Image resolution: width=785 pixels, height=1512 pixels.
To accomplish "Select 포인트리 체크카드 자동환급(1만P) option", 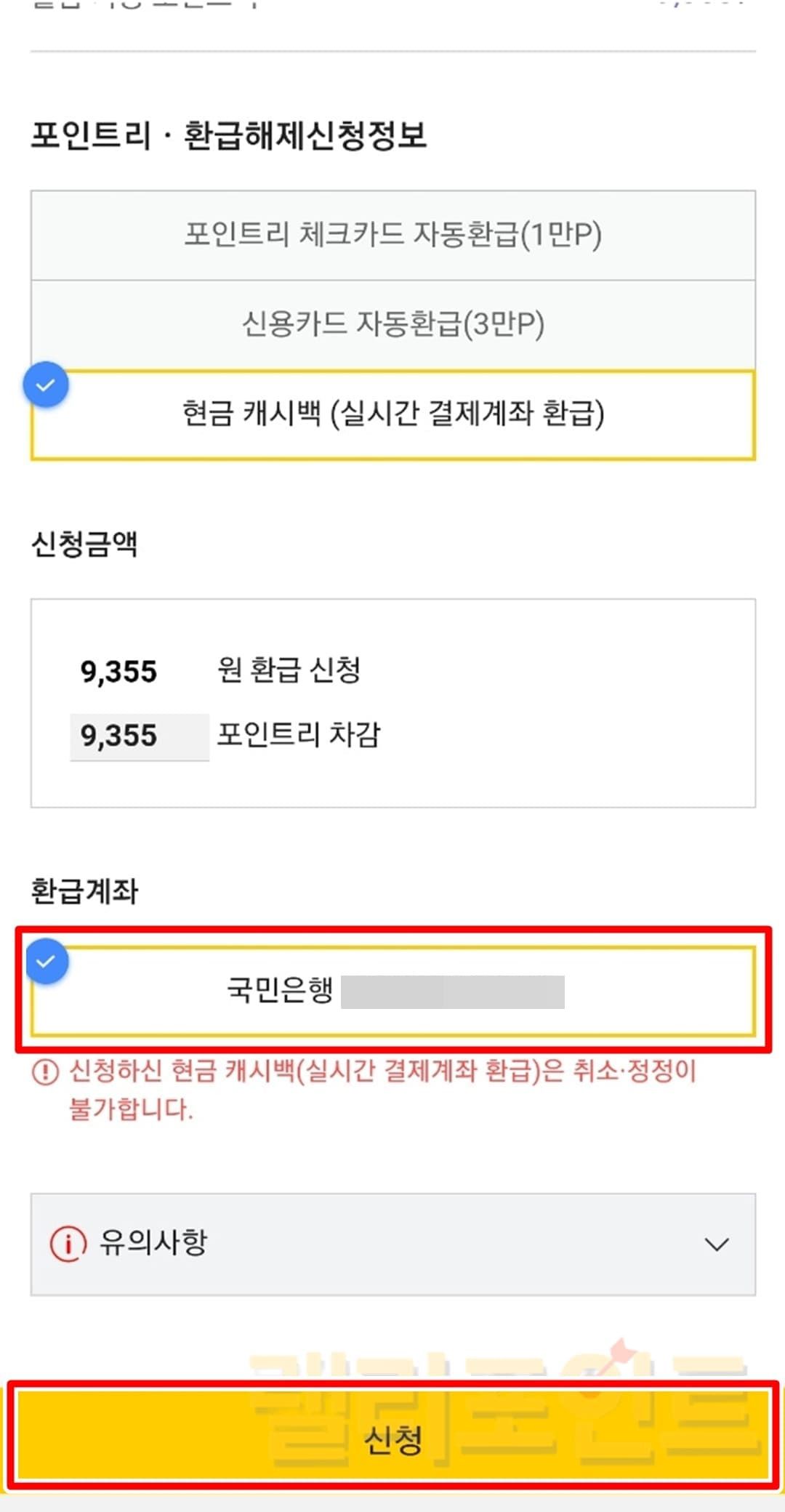I will point(392,235).
